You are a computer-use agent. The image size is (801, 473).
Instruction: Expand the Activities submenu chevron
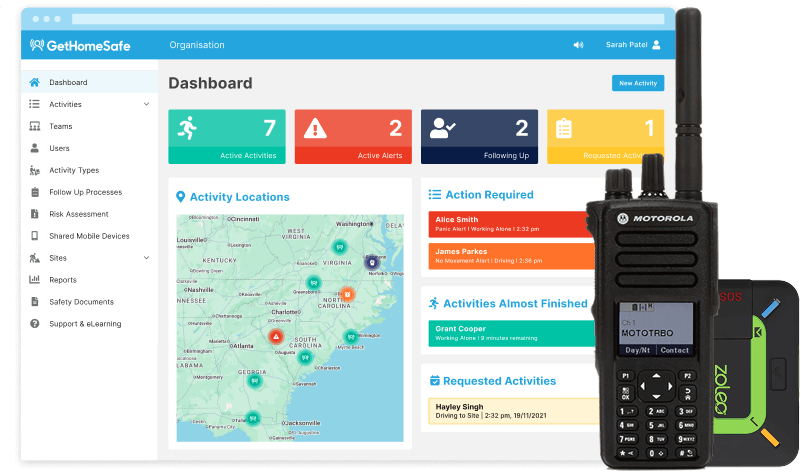[146, 105]
